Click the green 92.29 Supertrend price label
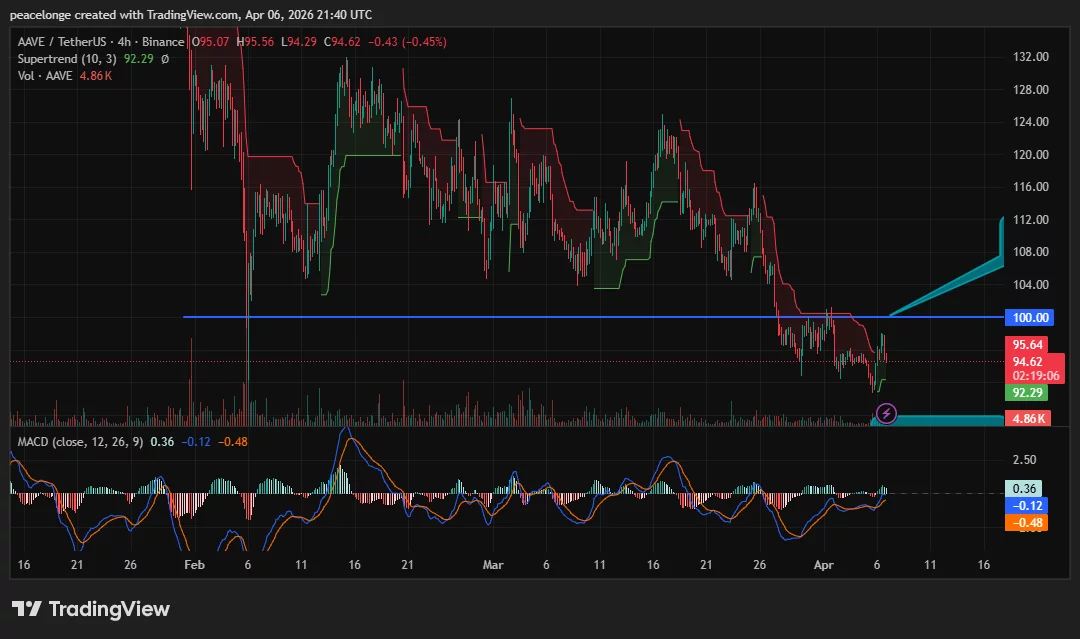The height and width of the screenshot is (639, 1080). pos(1028,393)
